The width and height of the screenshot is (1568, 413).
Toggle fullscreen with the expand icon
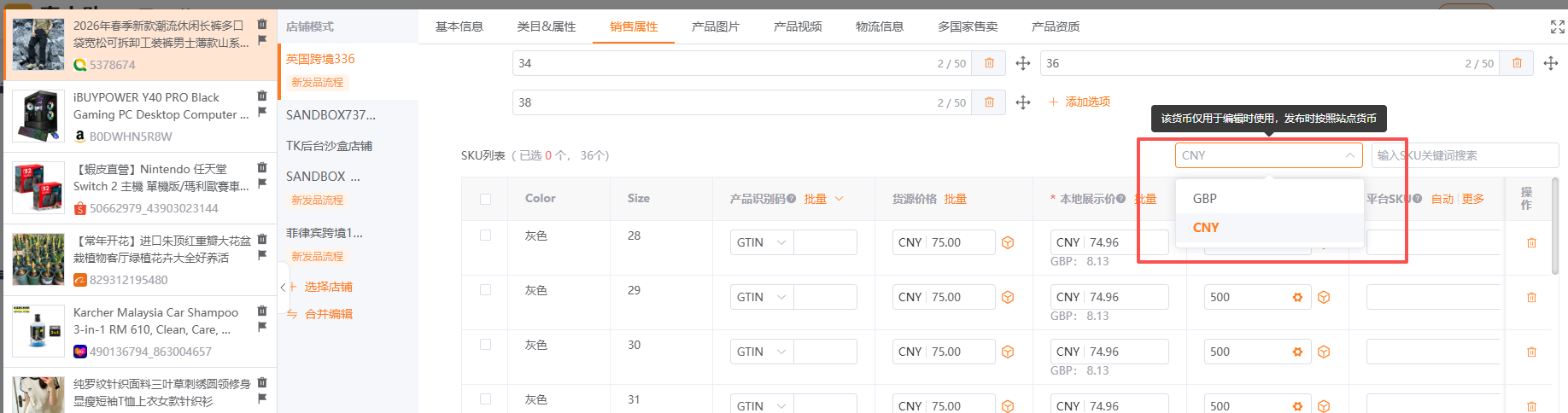pos(1558,27)
